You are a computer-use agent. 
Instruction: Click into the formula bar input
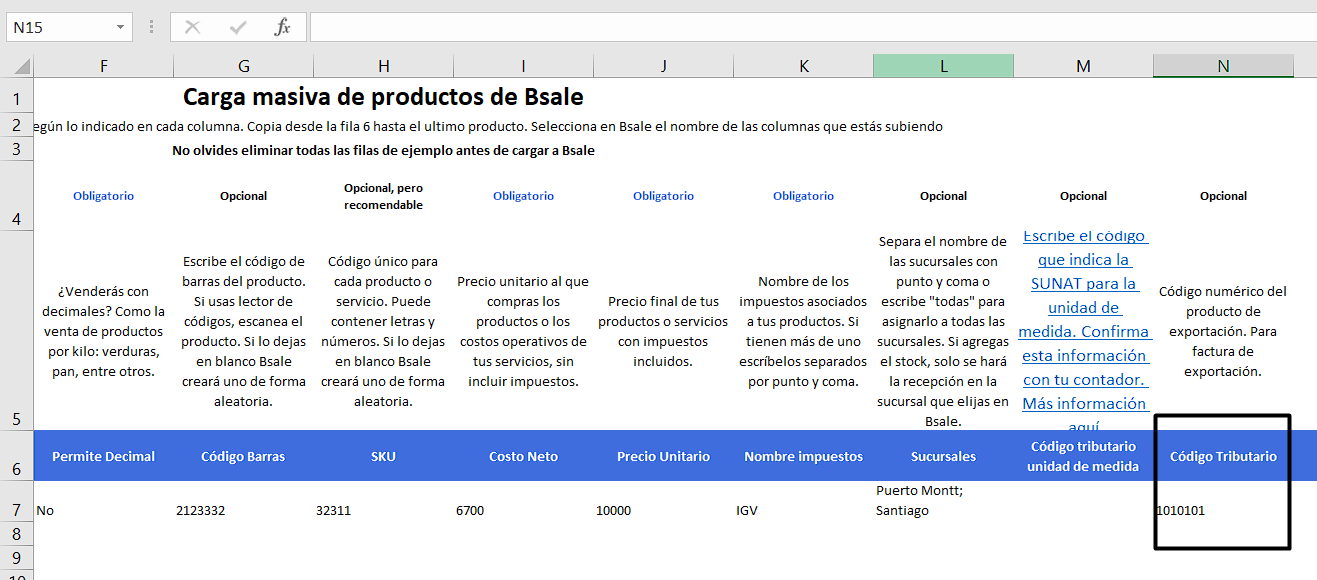pyautogui.click(x=813, y=27)
